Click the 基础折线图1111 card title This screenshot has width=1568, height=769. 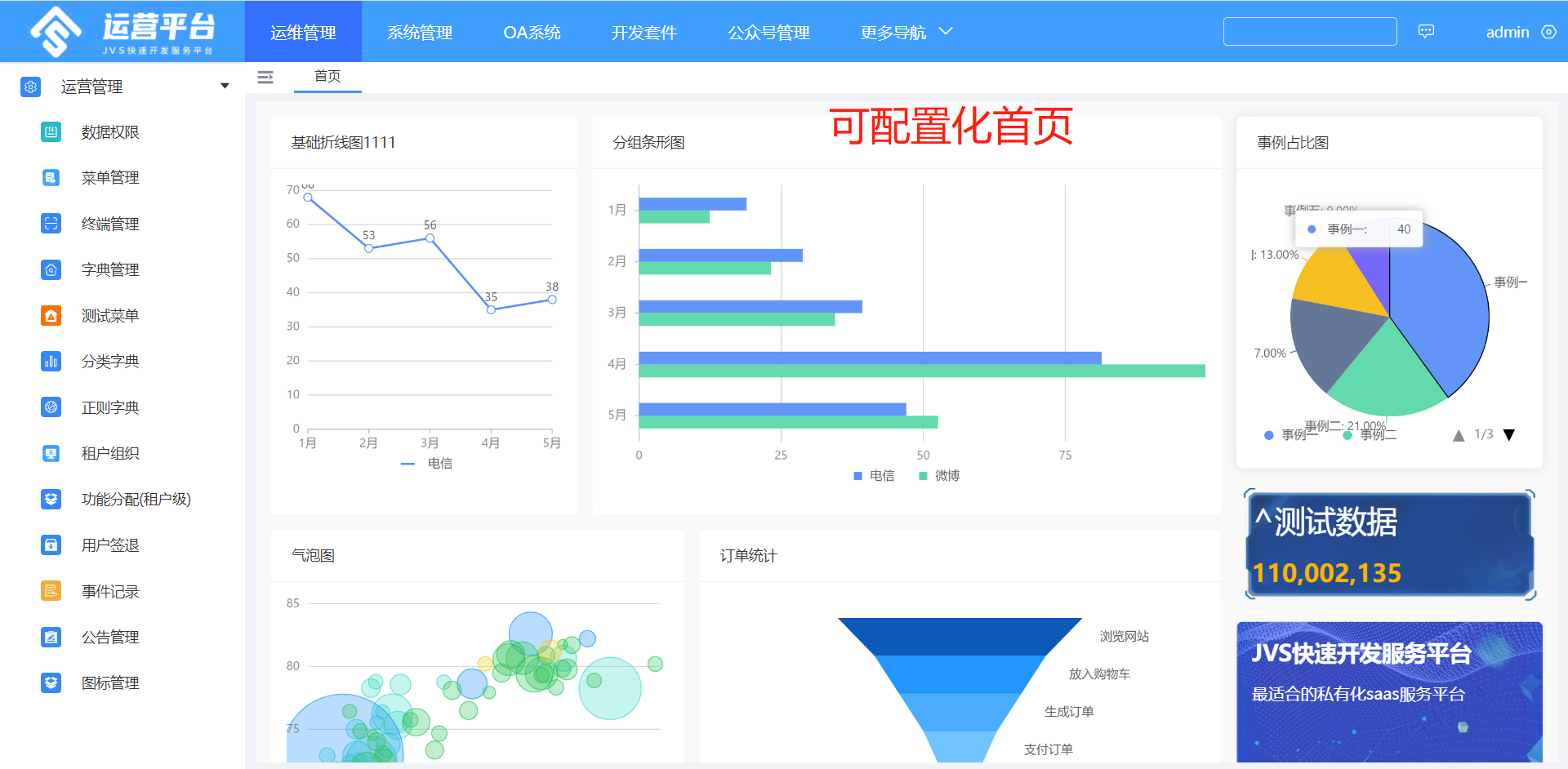(344, 142)
